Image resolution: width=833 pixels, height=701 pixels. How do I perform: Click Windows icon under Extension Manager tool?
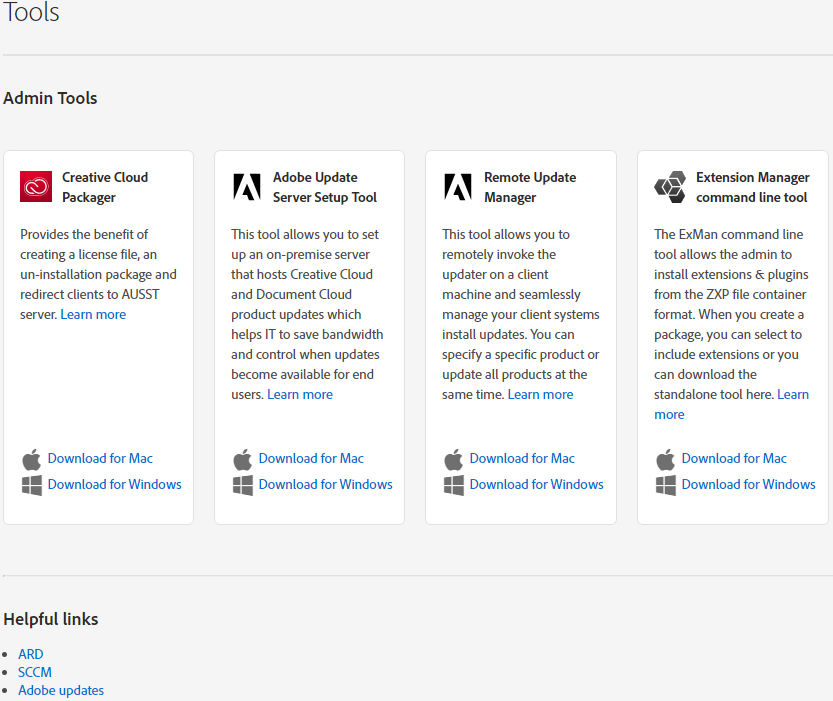[x=666, y=485]
